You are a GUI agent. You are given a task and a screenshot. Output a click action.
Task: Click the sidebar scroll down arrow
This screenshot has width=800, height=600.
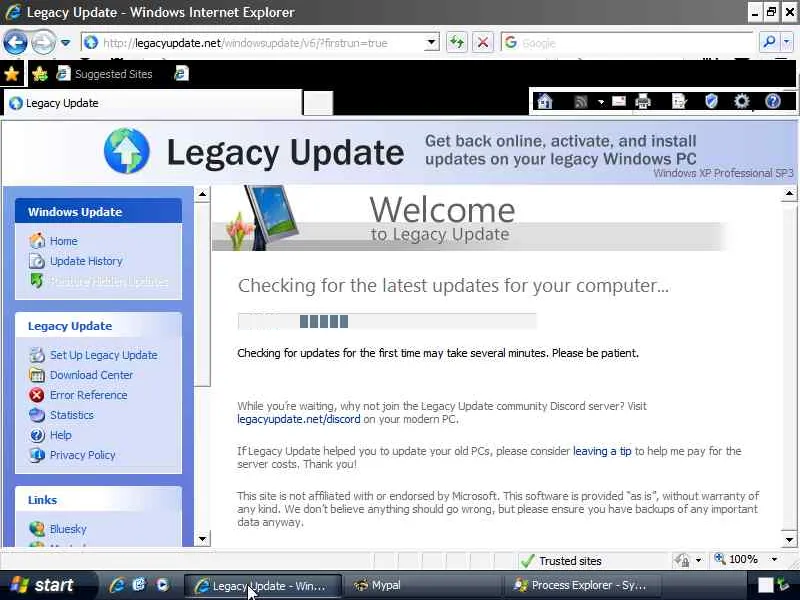203,539
